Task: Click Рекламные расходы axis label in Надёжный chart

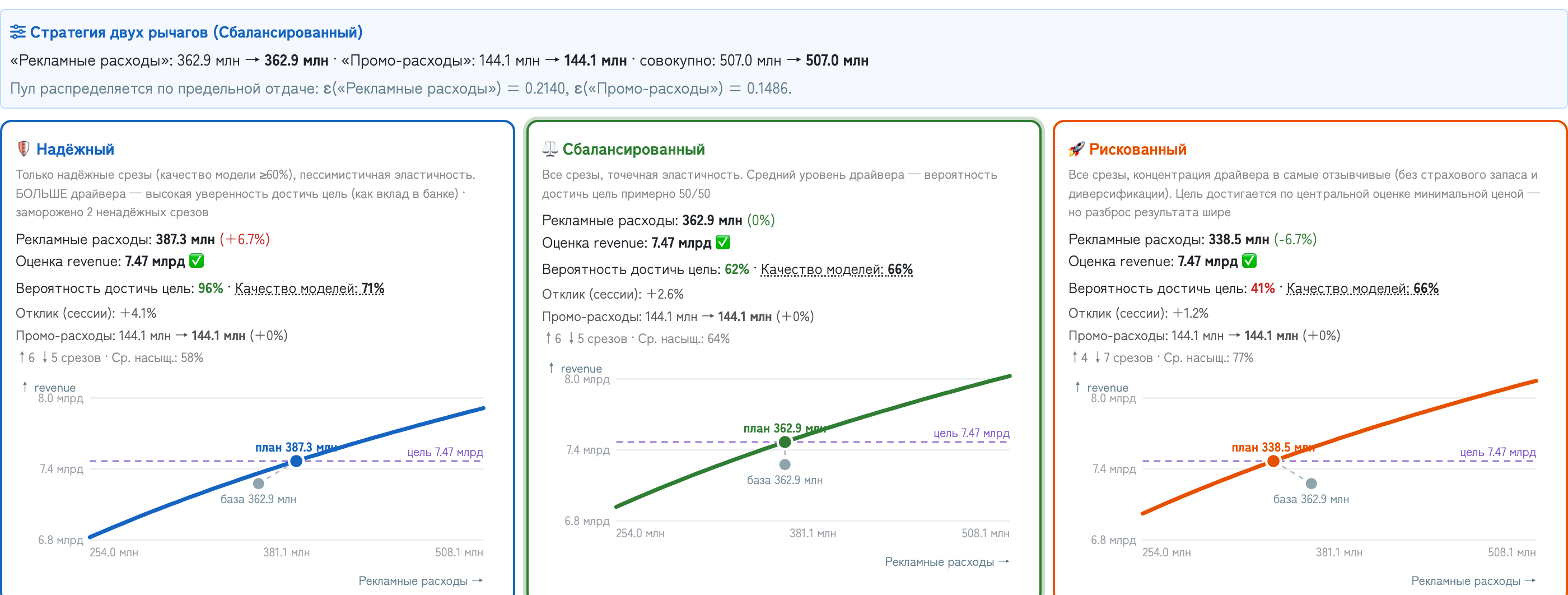Action: point(421,581)
